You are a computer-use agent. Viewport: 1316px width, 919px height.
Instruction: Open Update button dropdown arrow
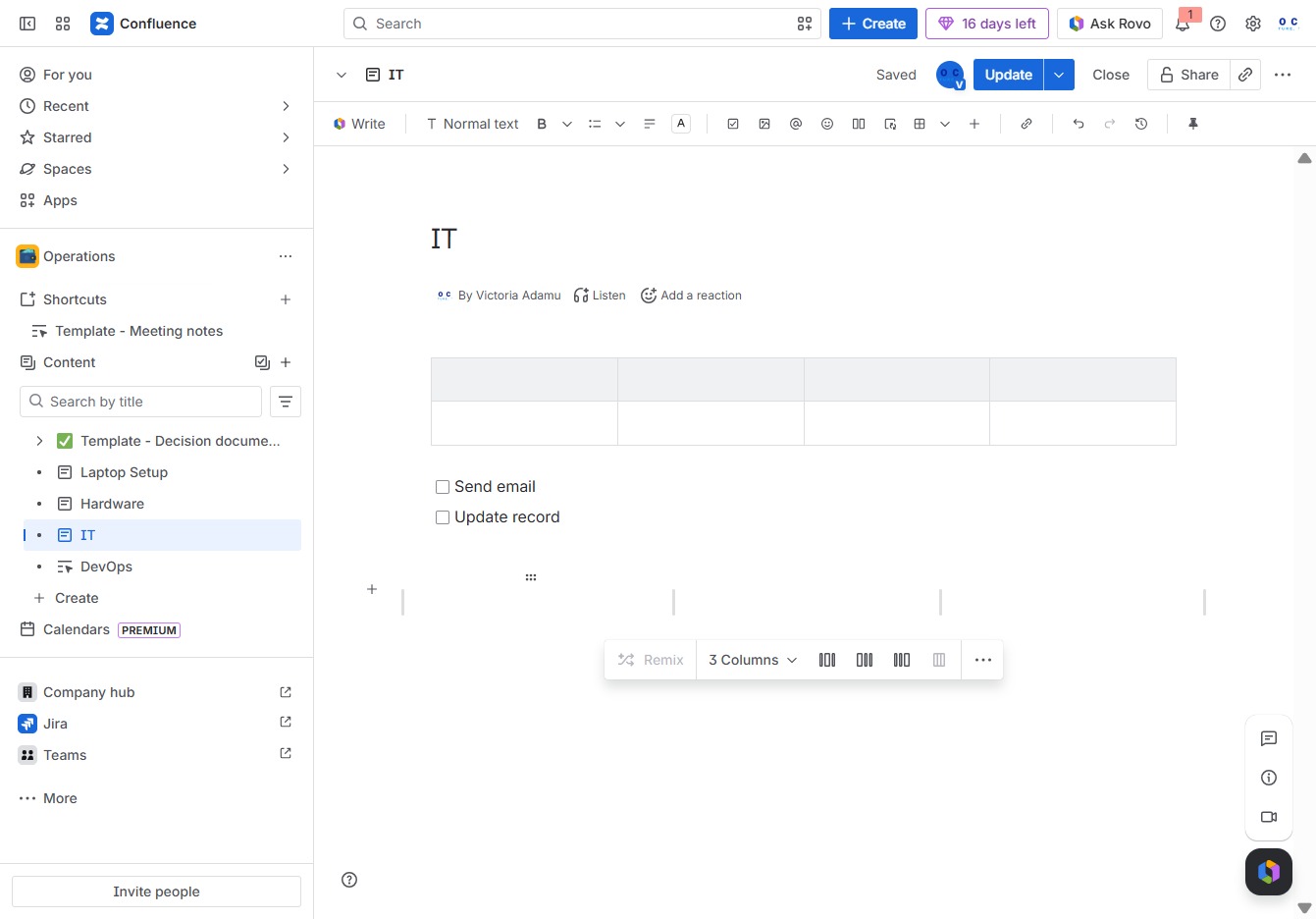1059,75
